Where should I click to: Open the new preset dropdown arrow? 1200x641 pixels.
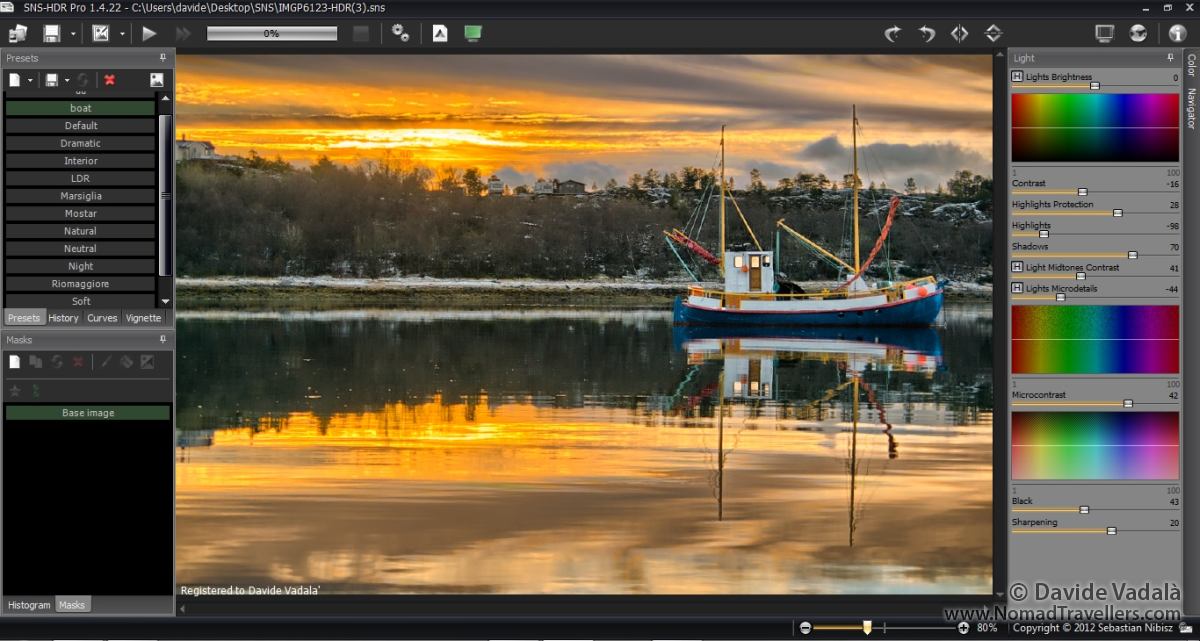tap(31, 80)
